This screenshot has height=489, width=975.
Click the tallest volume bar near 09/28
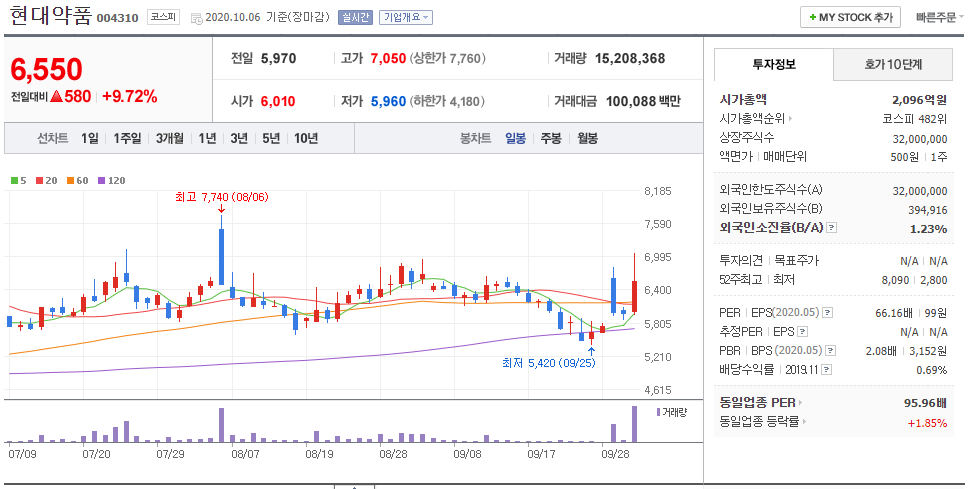634,424
